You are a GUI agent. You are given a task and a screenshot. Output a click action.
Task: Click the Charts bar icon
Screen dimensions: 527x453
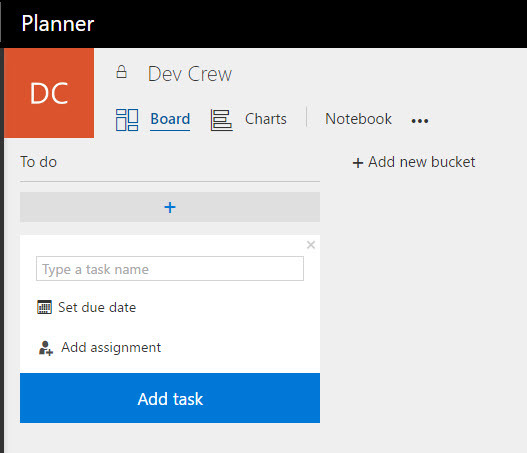pos(221,120)
